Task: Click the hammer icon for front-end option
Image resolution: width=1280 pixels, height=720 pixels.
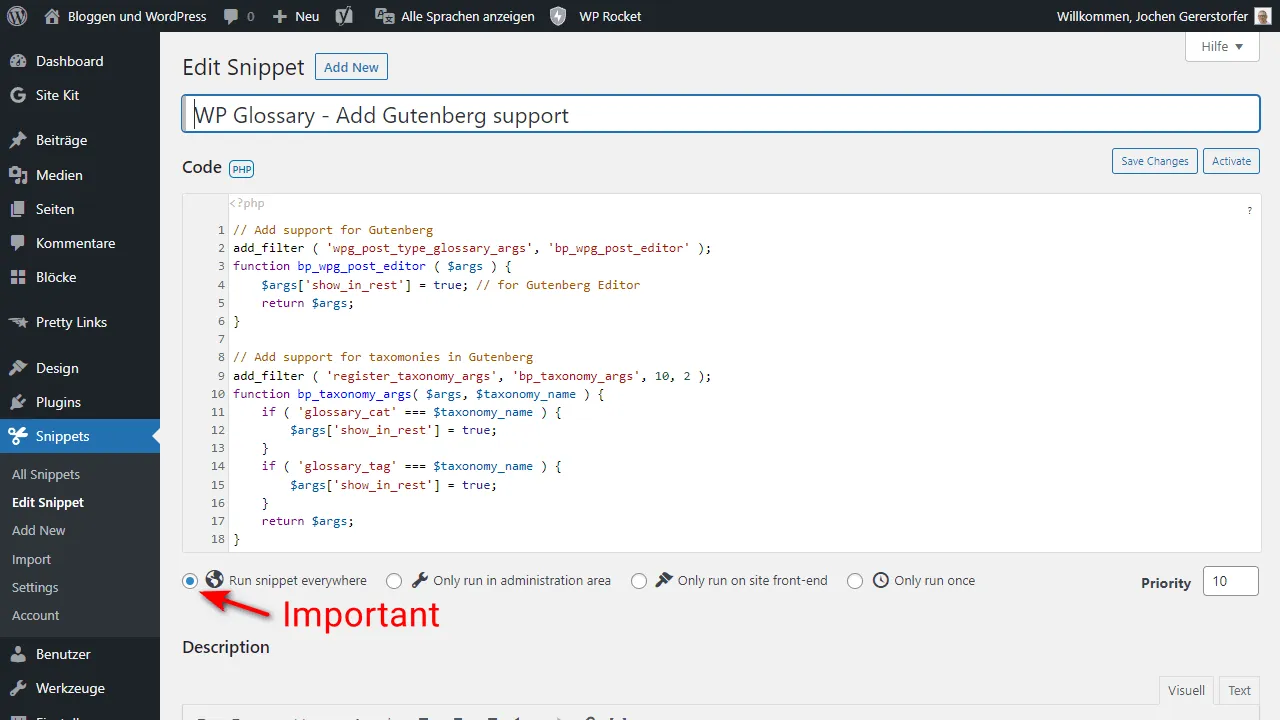Action: tap(664, 580)
